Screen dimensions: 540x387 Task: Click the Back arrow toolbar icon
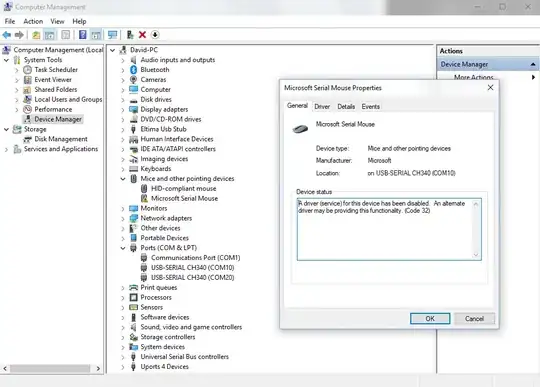click(x=7, y=35)
